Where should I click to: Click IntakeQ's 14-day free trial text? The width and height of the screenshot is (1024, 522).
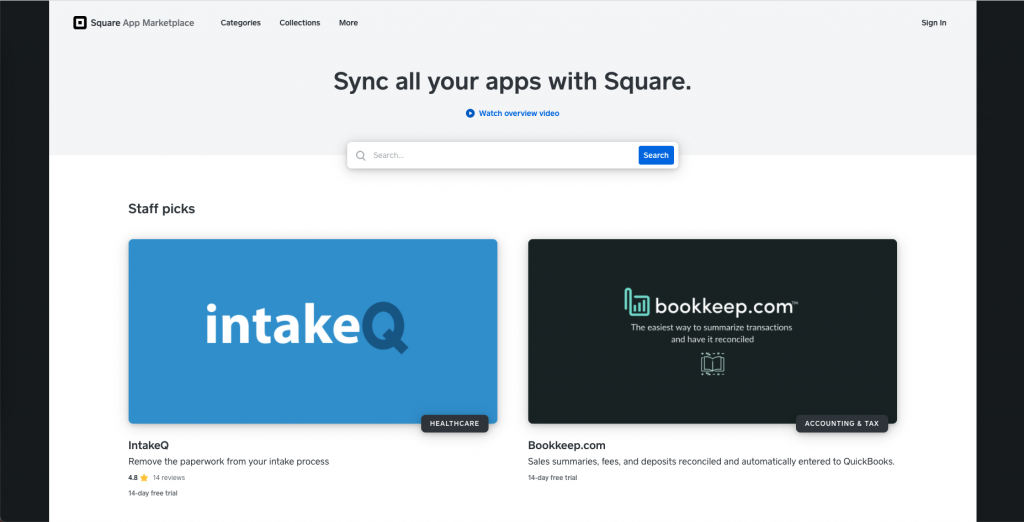point(153,493)
